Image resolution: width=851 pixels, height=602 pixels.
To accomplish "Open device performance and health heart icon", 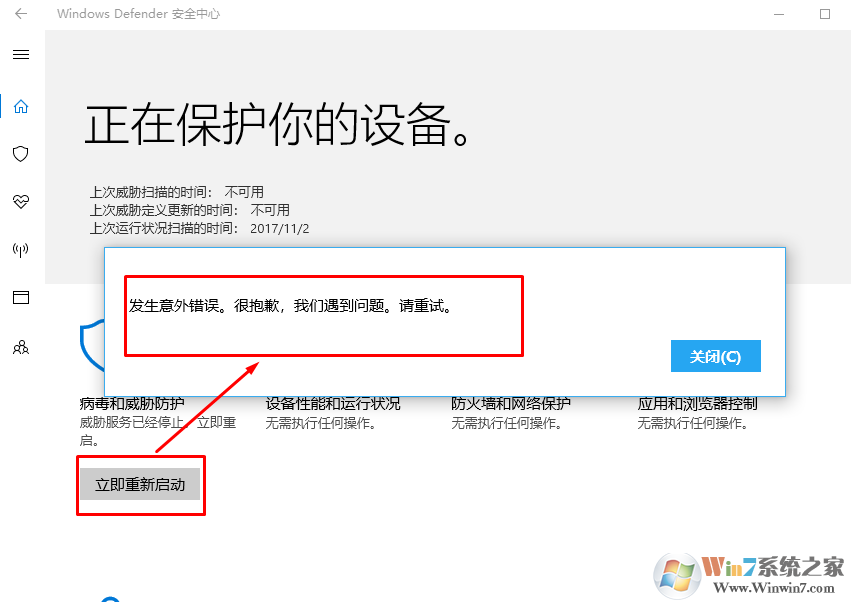I will [21, 202].
